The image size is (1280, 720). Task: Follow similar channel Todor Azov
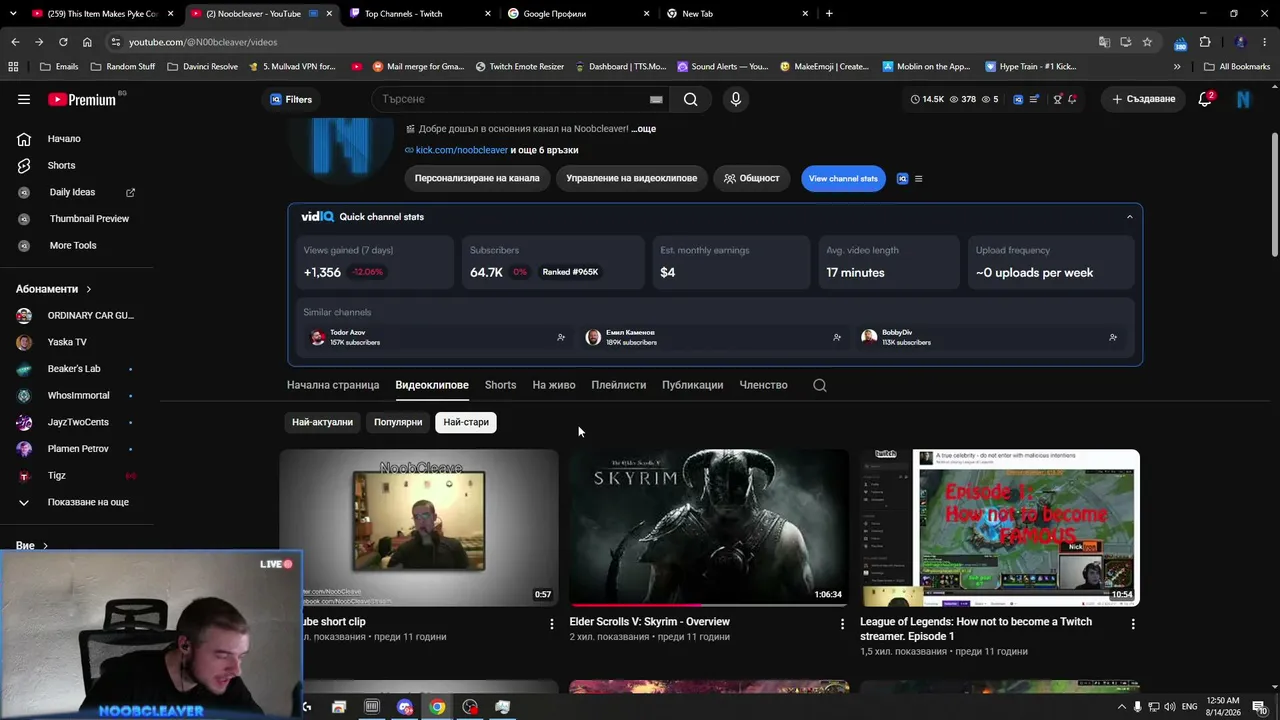click(561, 337)
